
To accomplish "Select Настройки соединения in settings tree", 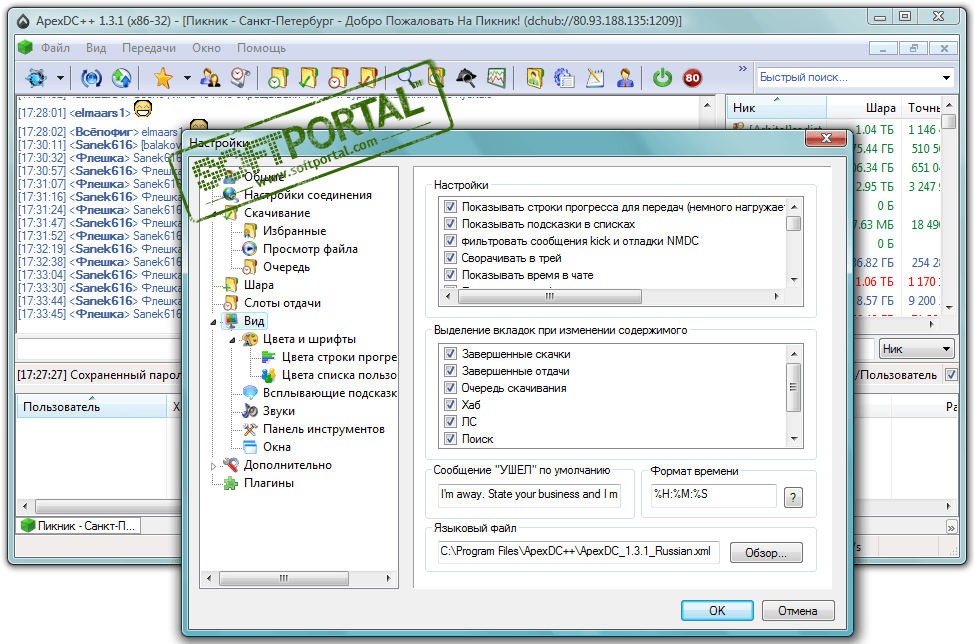I will (307, 195).
